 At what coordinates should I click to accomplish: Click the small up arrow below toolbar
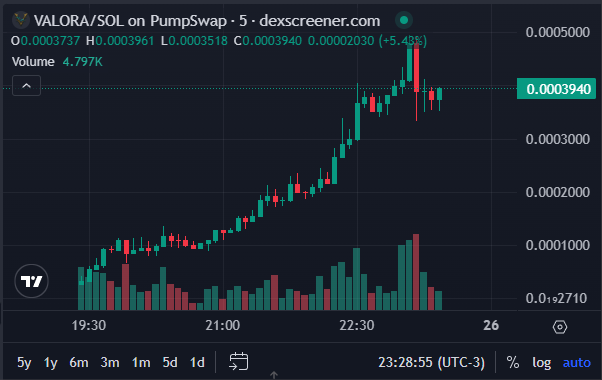click(274, 375)
